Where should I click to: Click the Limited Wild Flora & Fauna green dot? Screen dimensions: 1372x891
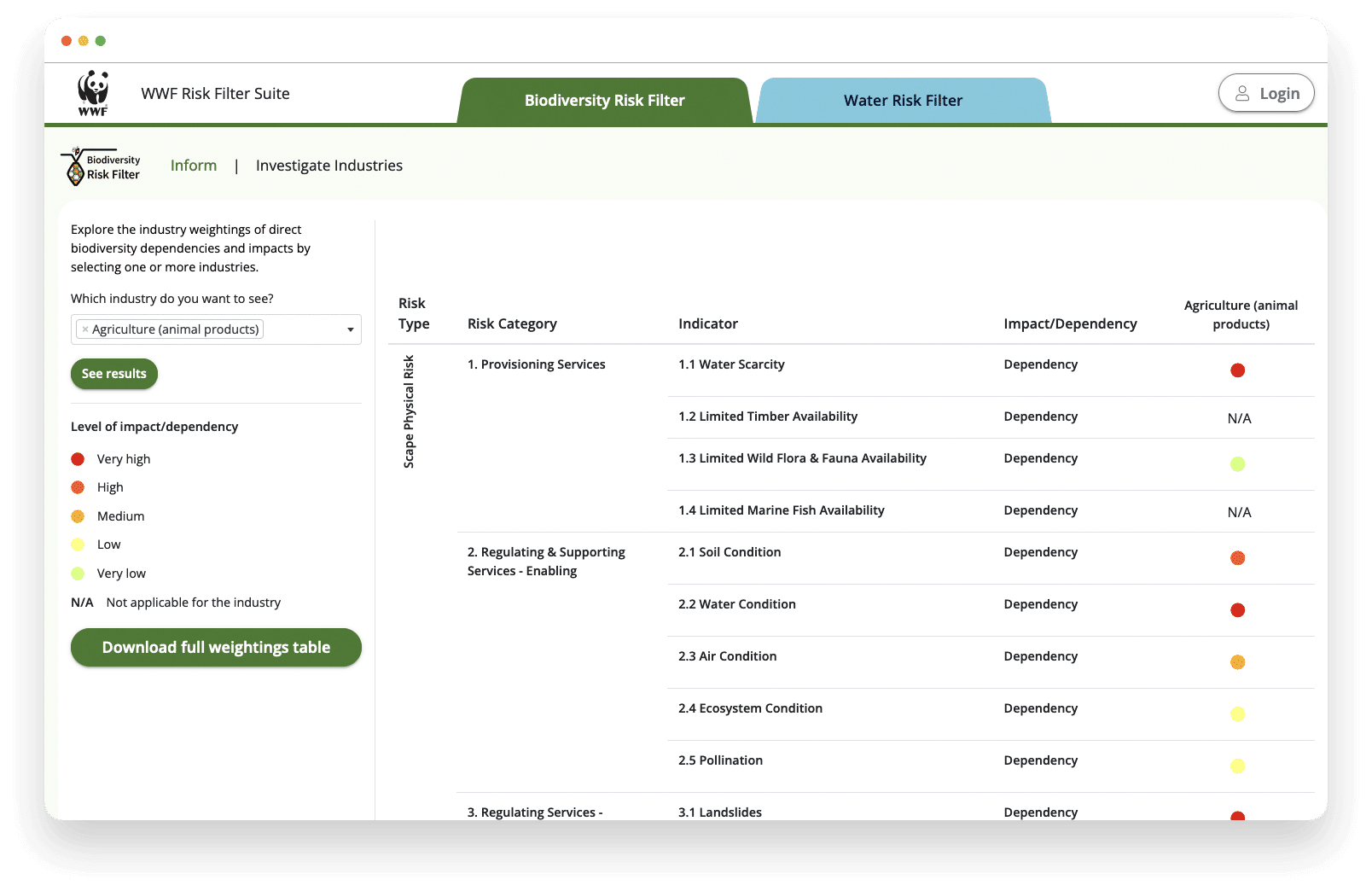1238,464
